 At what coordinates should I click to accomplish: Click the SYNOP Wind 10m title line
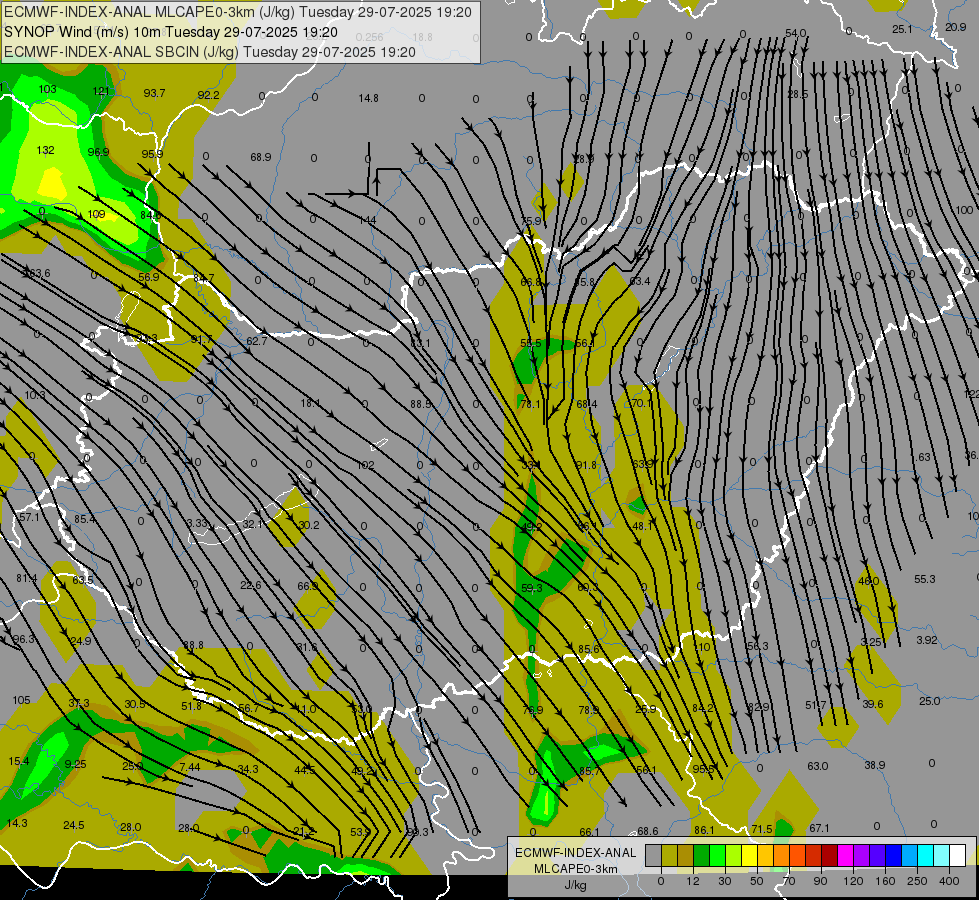click(x=171, y=32)
